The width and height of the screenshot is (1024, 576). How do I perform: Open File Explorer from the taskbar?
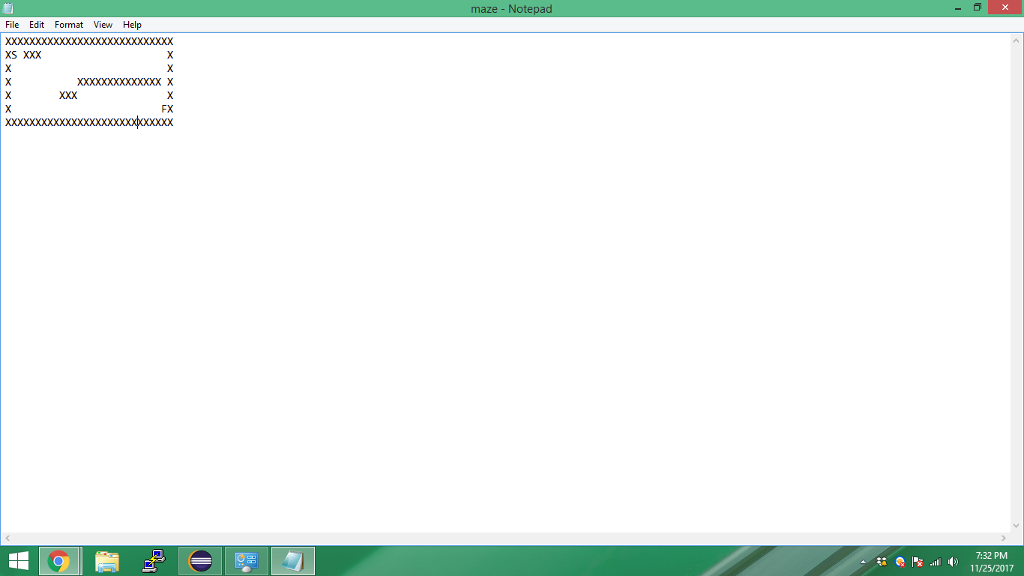click(x=106, y=560)
